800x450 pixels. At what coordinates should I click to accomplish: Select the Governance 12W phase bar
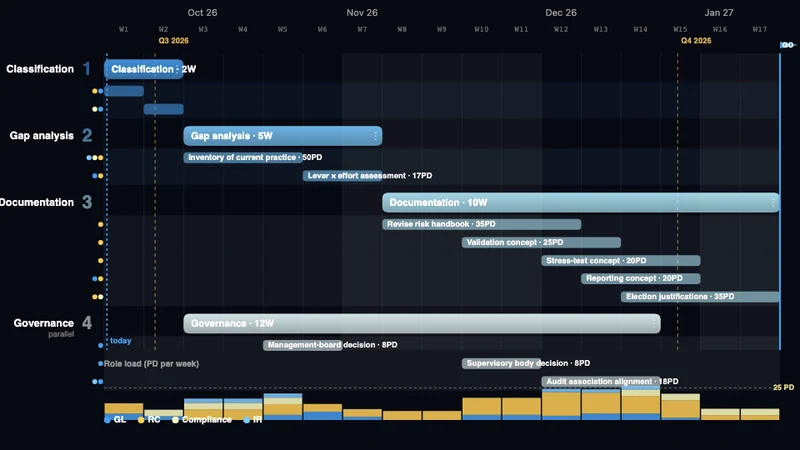pos(422,323)
